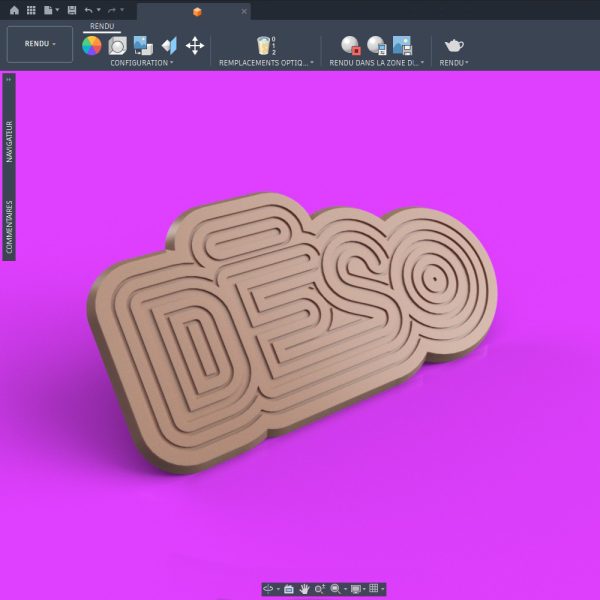
Task: Activate the Orbit navigation tool
Action: pyautogui.click(x=268, y=589)
